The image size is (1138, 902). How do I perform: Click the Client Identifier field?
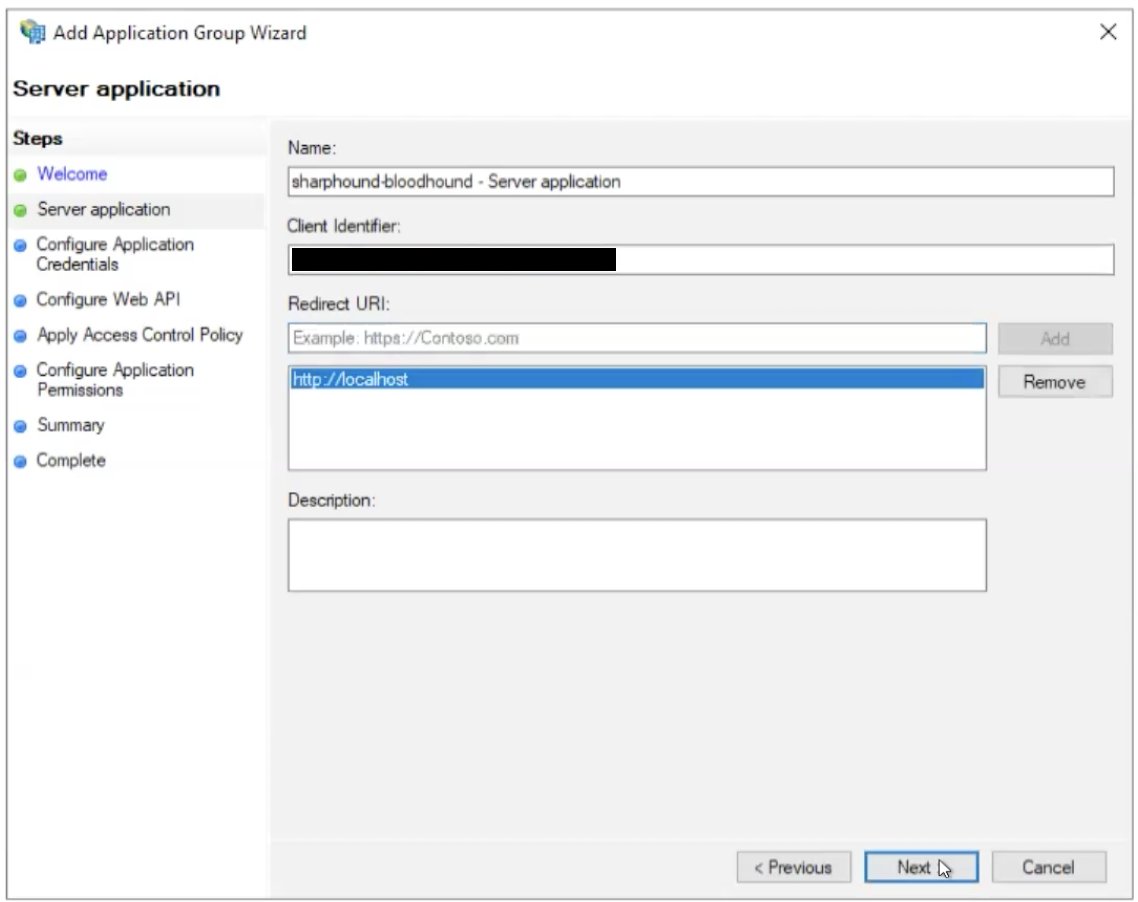click(700, 259)
